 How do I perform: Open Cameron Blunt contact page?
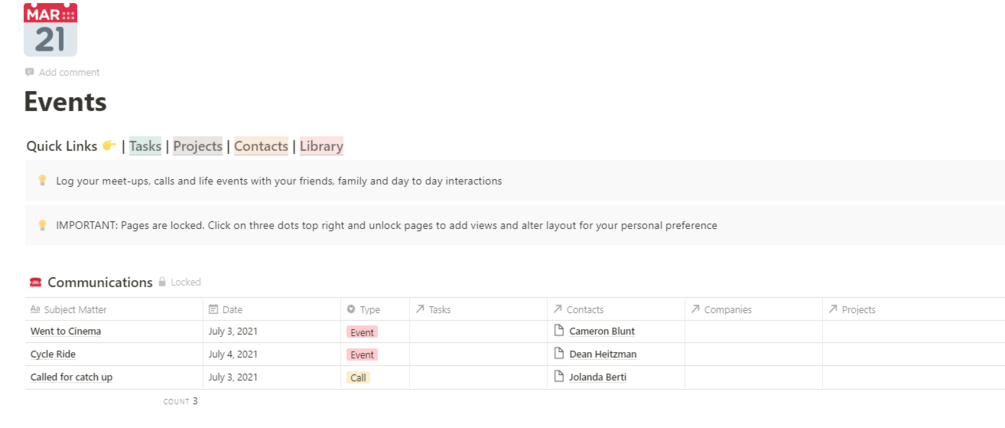[x=601, y=331]
